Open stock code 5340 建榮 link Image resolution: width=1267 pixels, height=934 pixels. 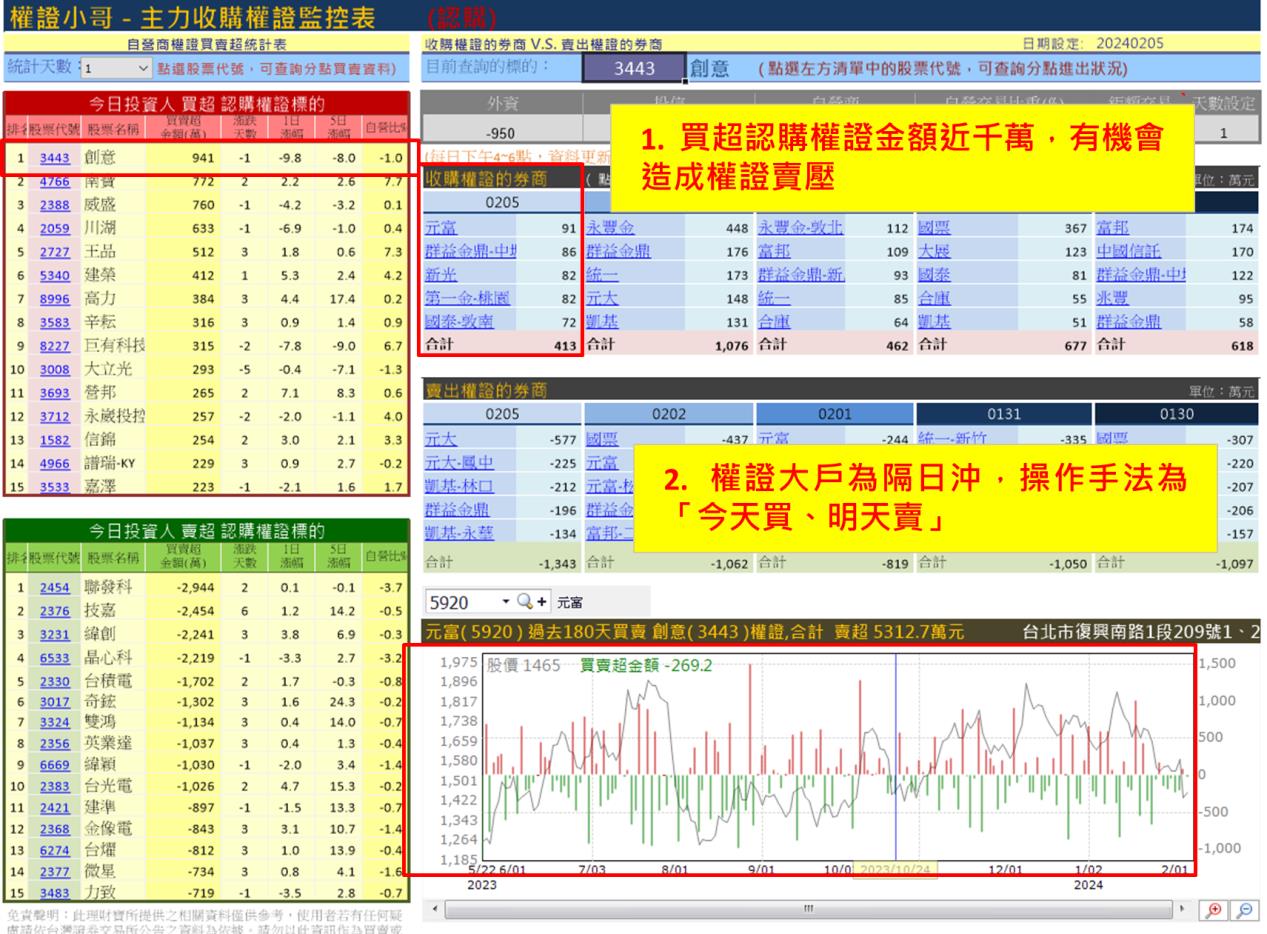pyautogui.click(x=54, y=275)
